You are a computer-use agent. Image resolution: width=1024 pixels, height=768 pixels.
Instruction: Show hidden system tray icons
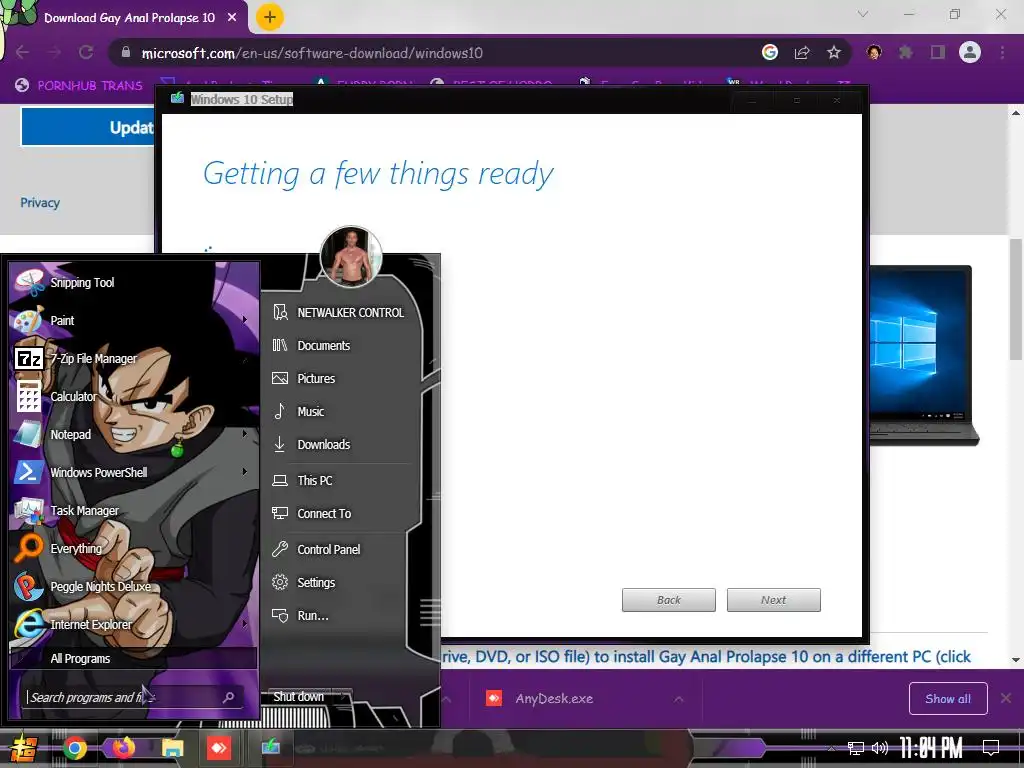(x=831, y=748)
